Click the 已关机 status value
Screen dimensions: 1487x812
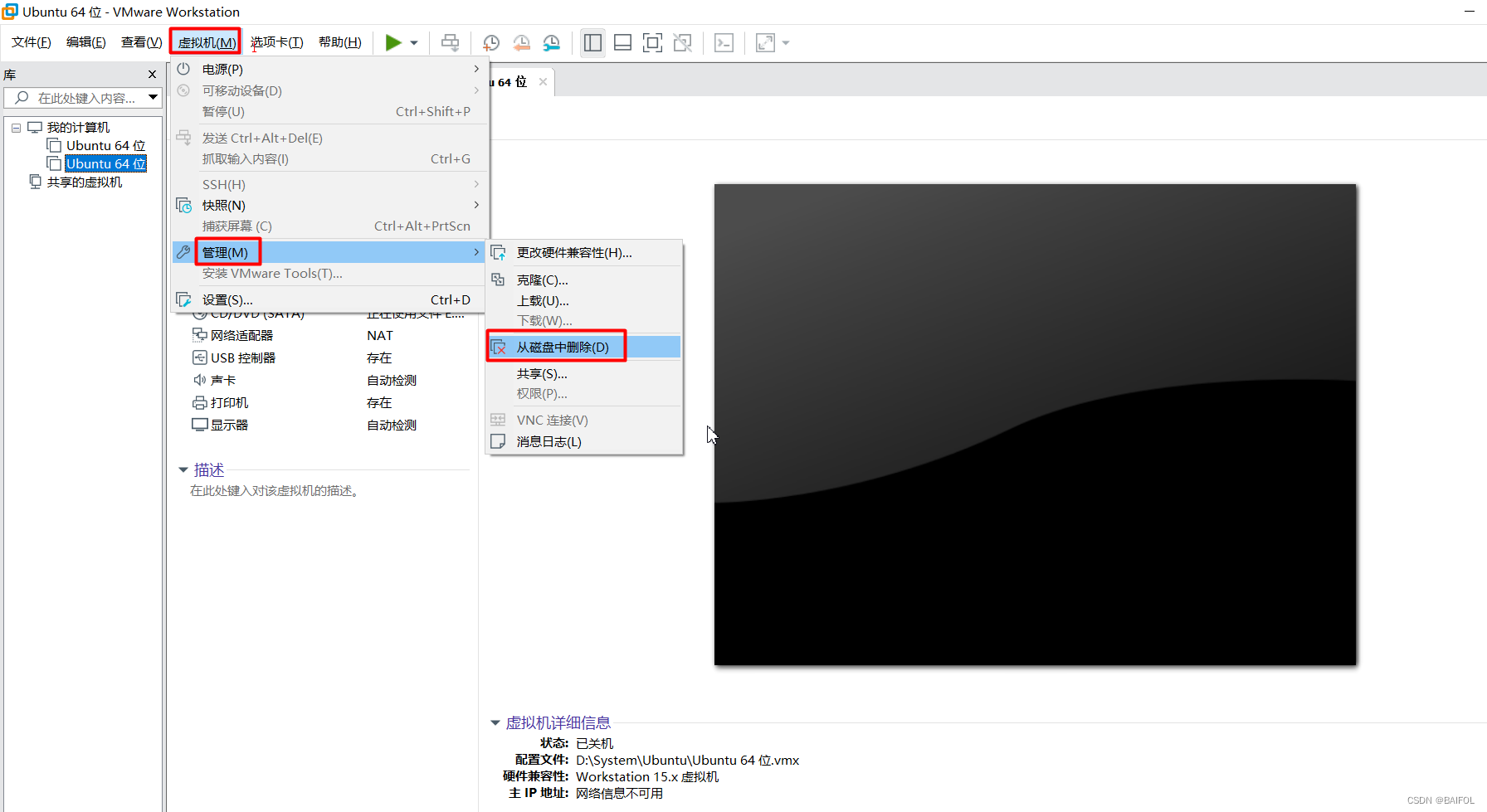594,743
